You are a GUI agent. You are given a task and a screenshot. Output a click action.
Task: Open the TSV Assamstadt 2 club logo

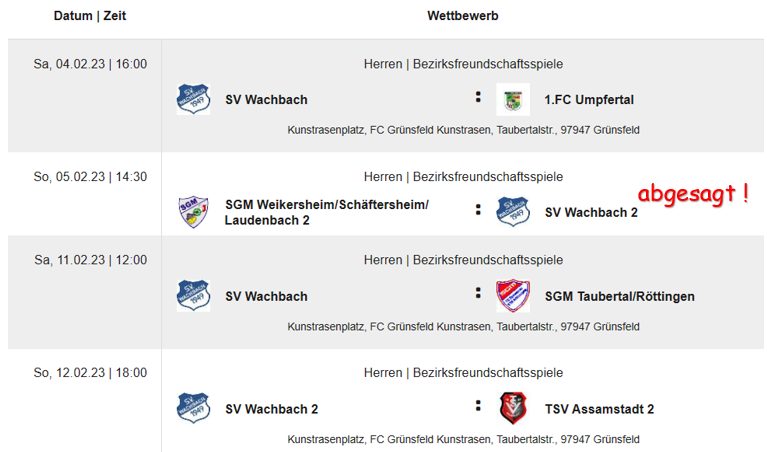pyautogui.click(x=513, y=408)
